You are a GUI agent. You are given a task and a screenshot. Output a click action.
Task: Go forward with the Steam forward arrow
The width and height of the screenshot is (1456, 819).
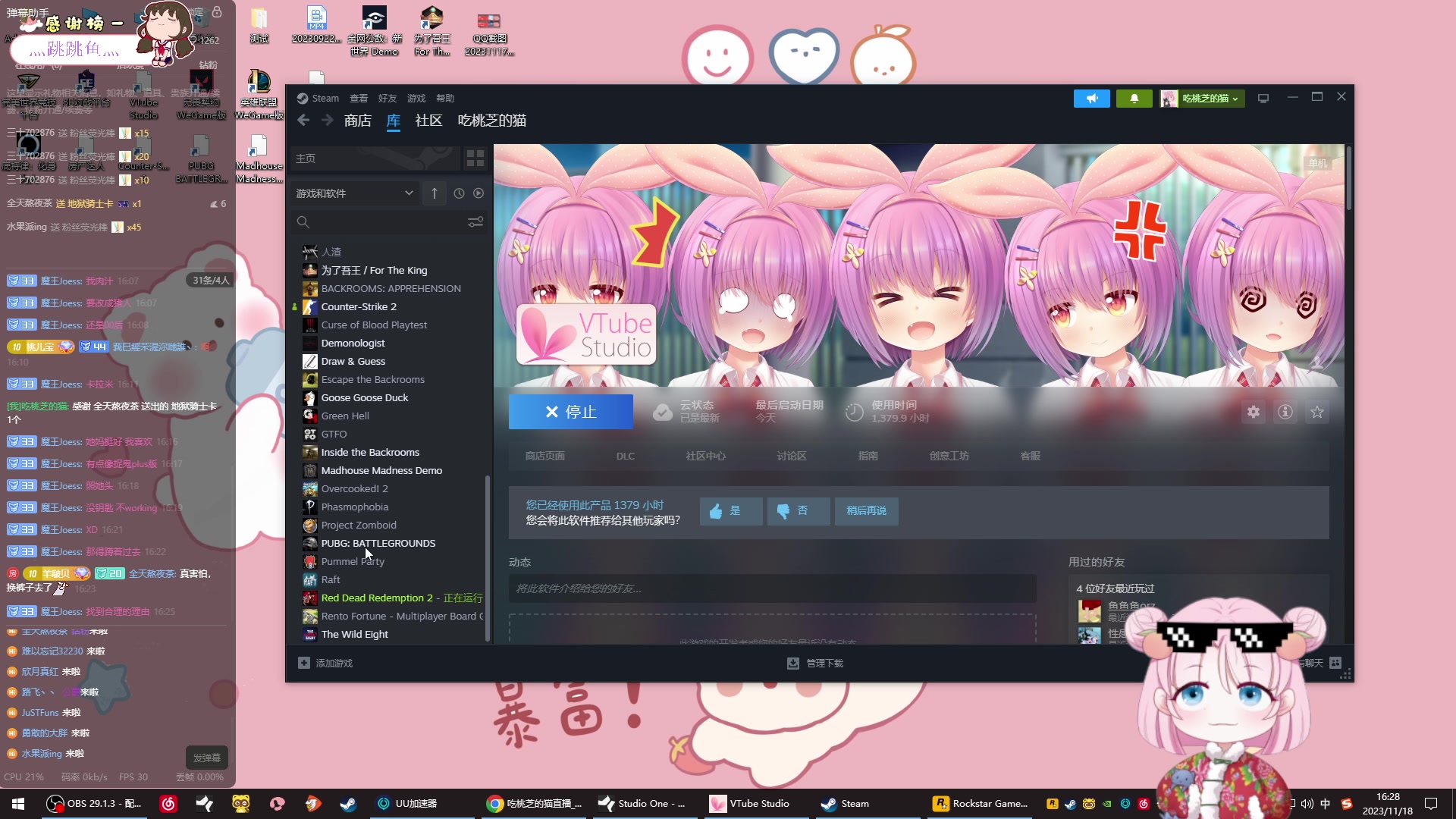click(328, 121)
